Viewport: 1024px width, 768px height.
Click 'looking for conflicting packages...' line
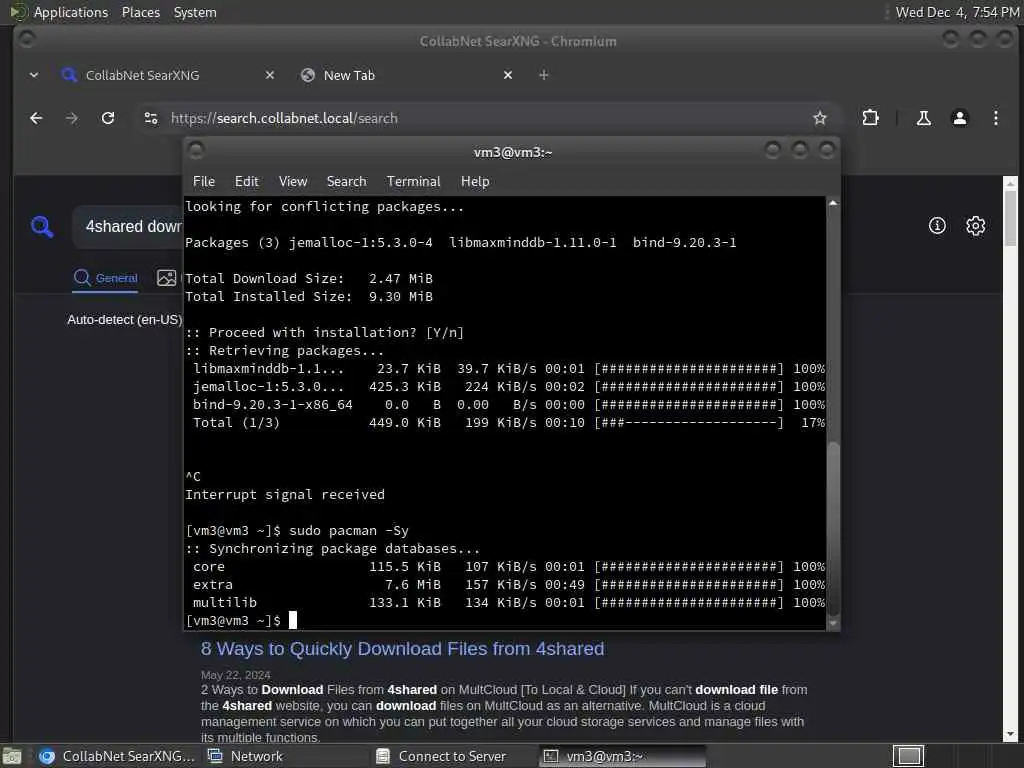pyautogui.click(x=325, y=206)
